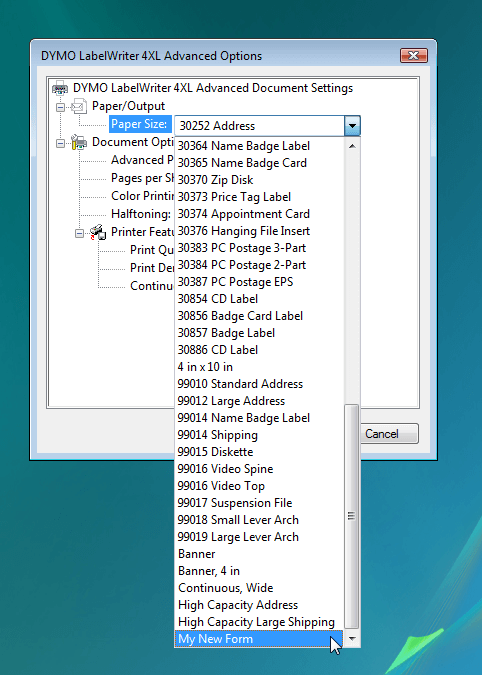Collapse the Printer Features tree node
The width and height of the screenshot is (482, 675).
pos(79,233)
